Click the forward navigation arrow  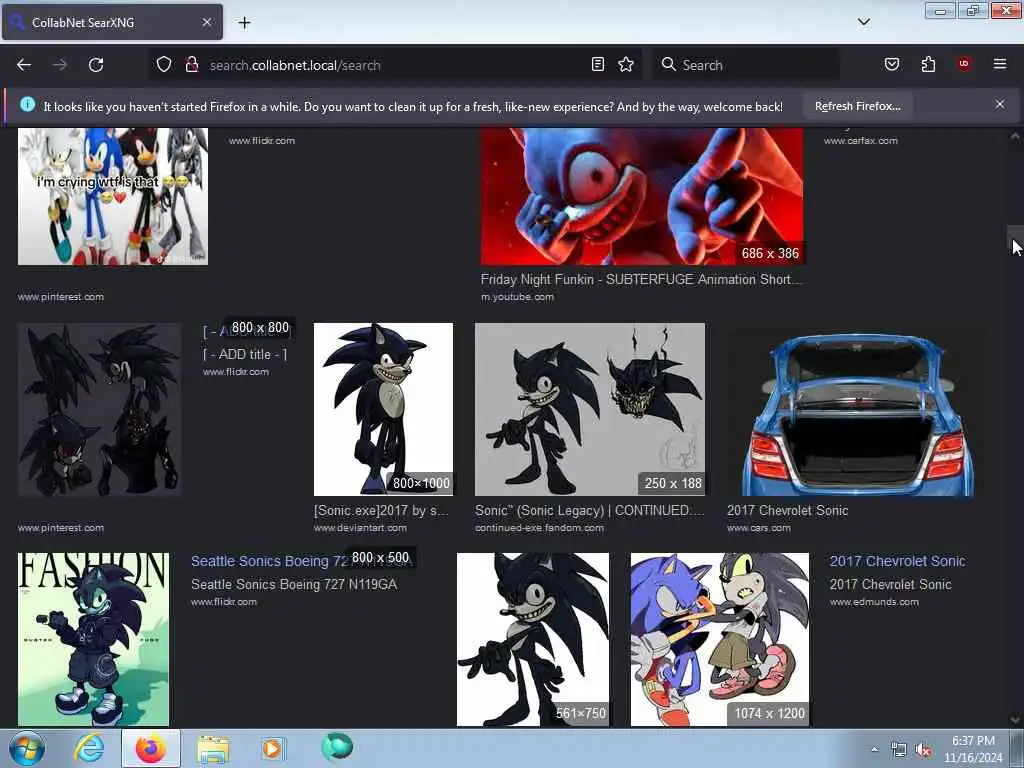tap(59, 65)
